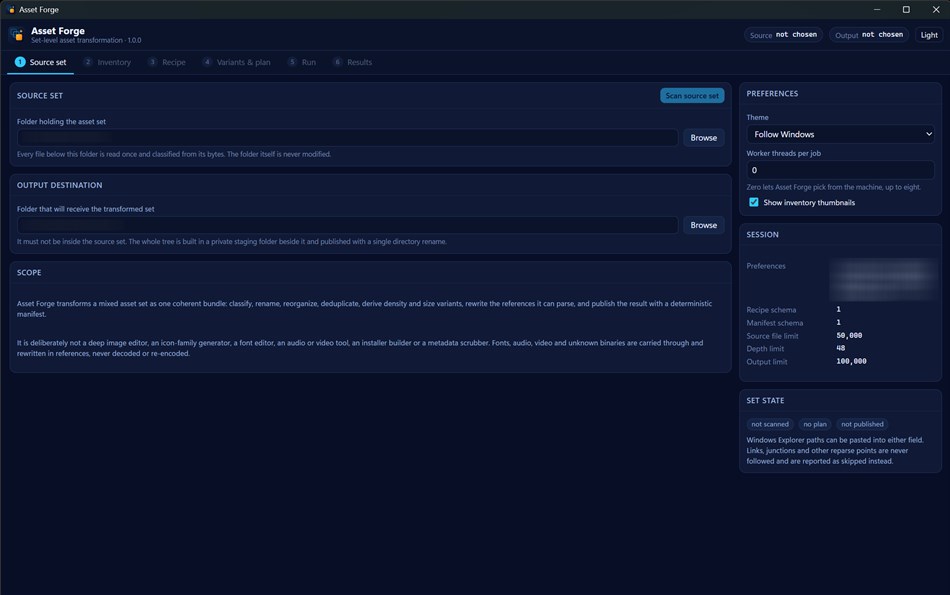This screenshot has height=595, width=950.
Task: Maximize the Asset Forge window
Action: [x=906, y=10]
